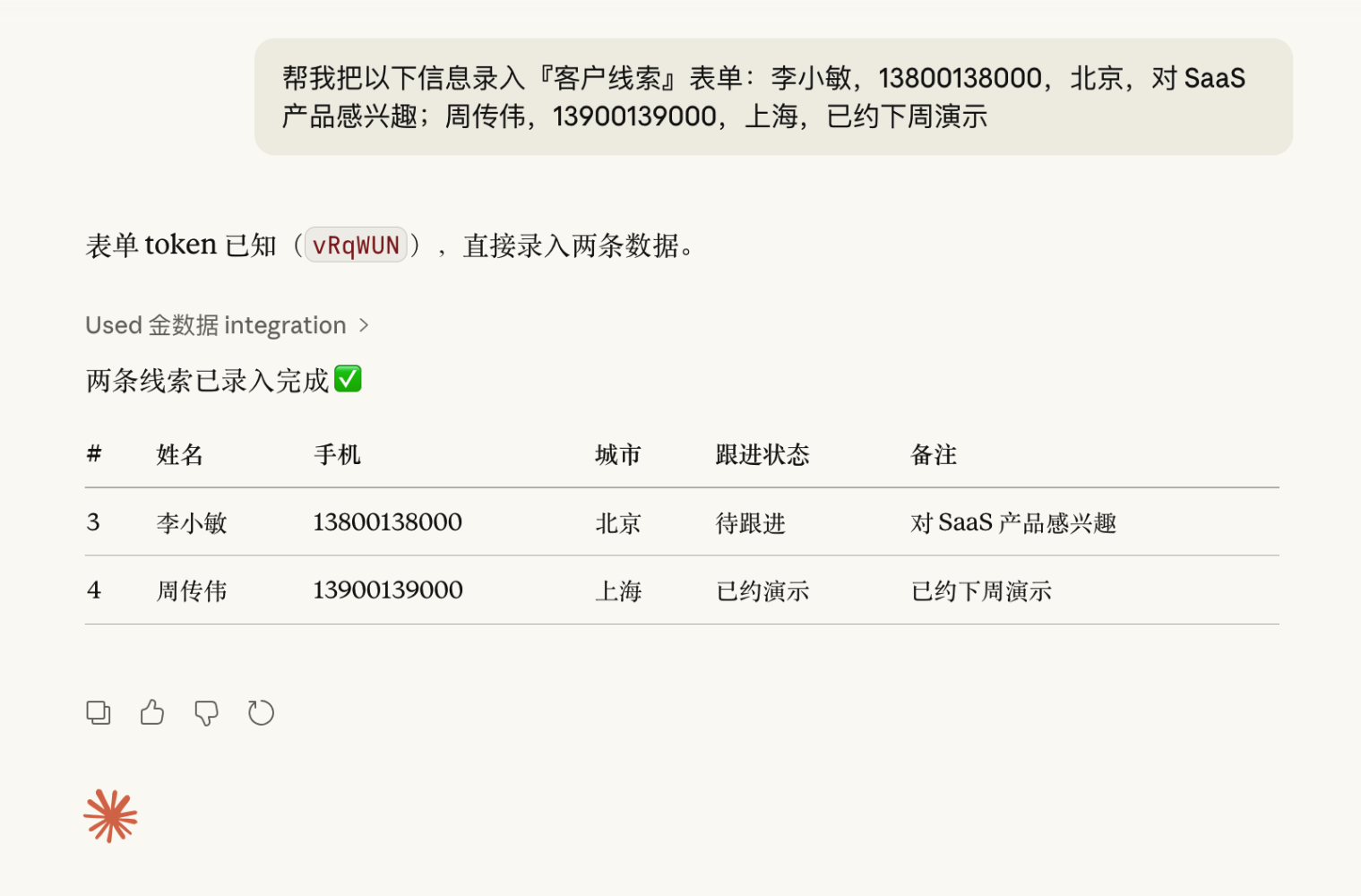Click the orange starburst logo

pos(110,816)
